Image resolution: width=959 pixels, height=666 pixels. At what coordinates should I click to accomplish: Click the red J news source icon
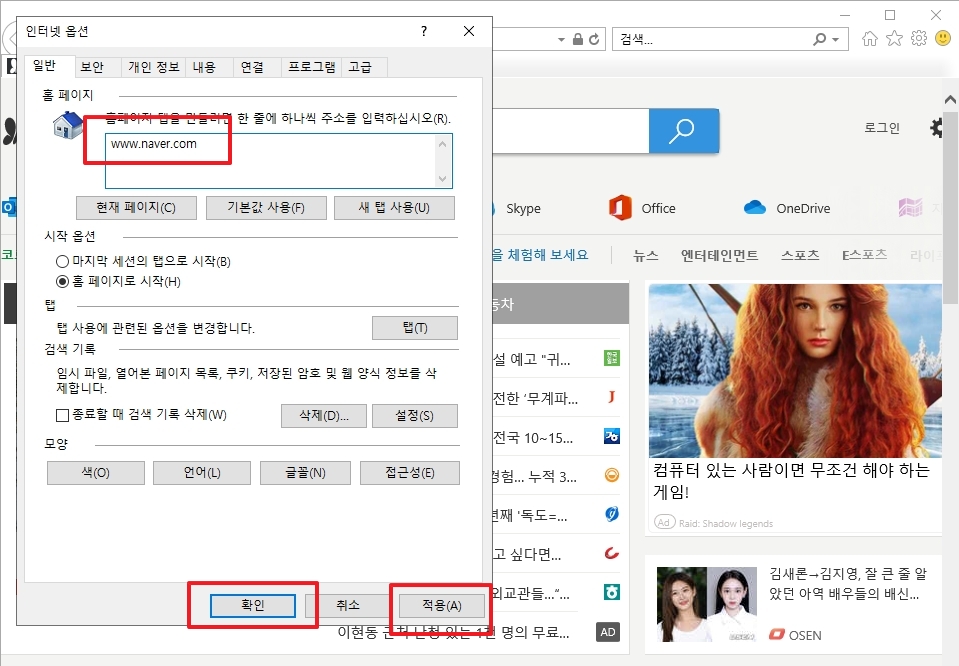(x=612, y=397)
